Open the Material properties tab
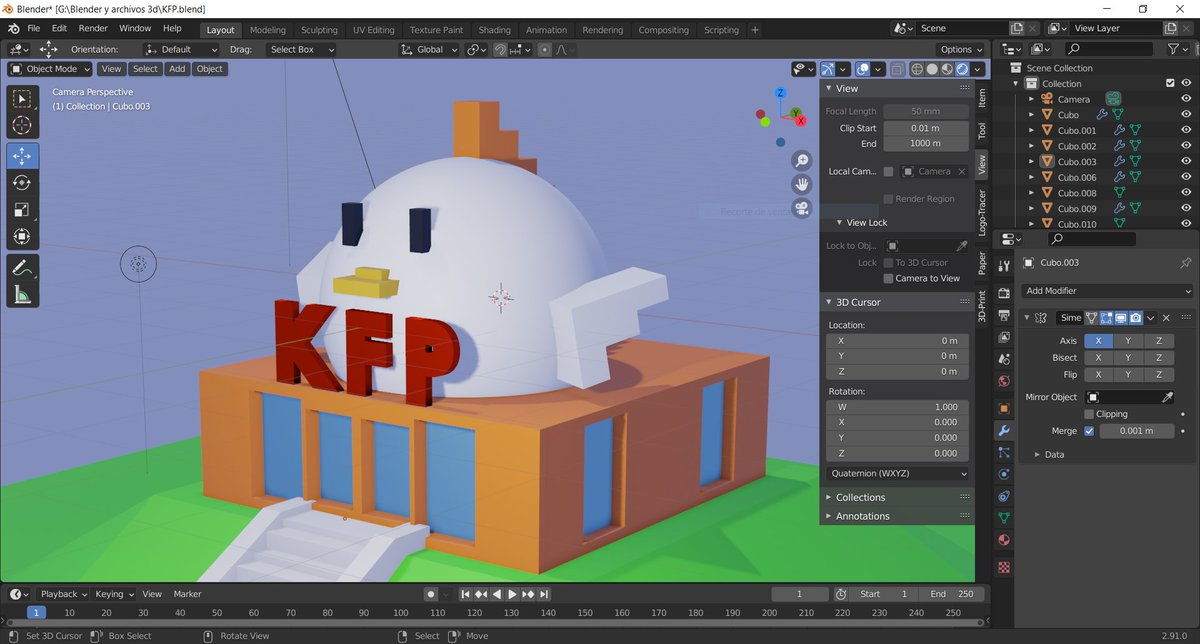 (1004, 540)
